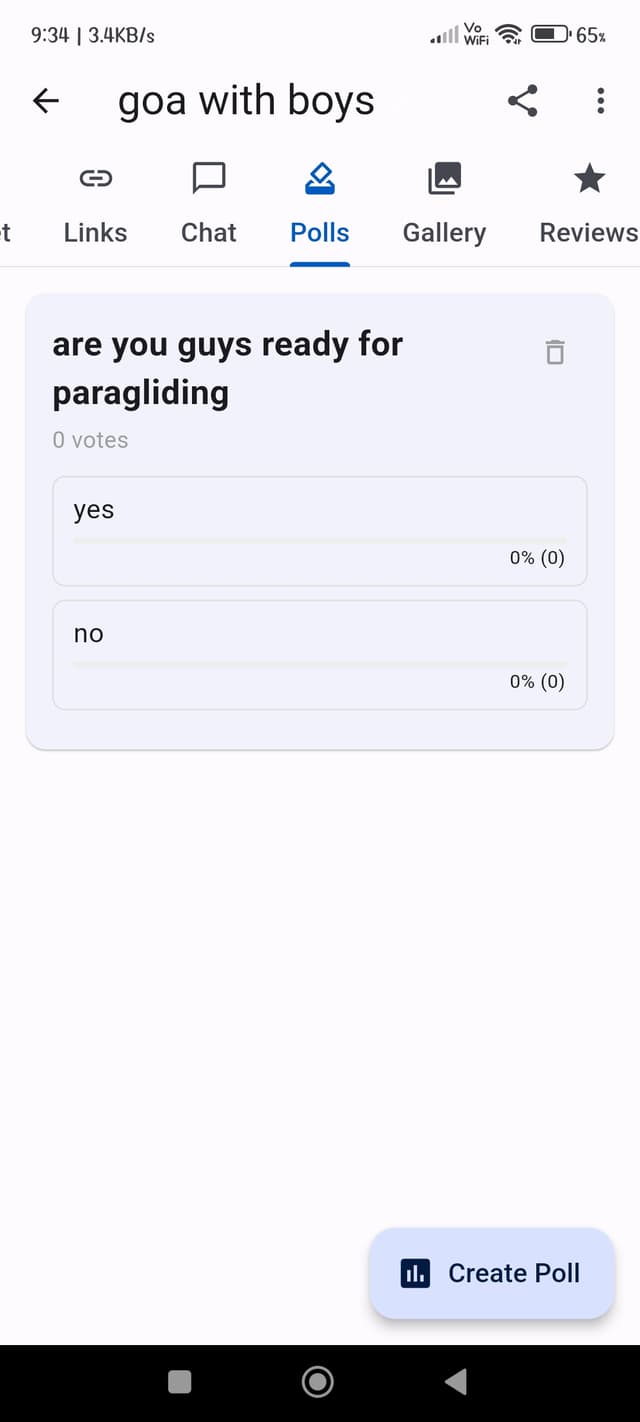Open the paragliding poll question
Screen dimensions: 640x1422
tap(228, 367)
